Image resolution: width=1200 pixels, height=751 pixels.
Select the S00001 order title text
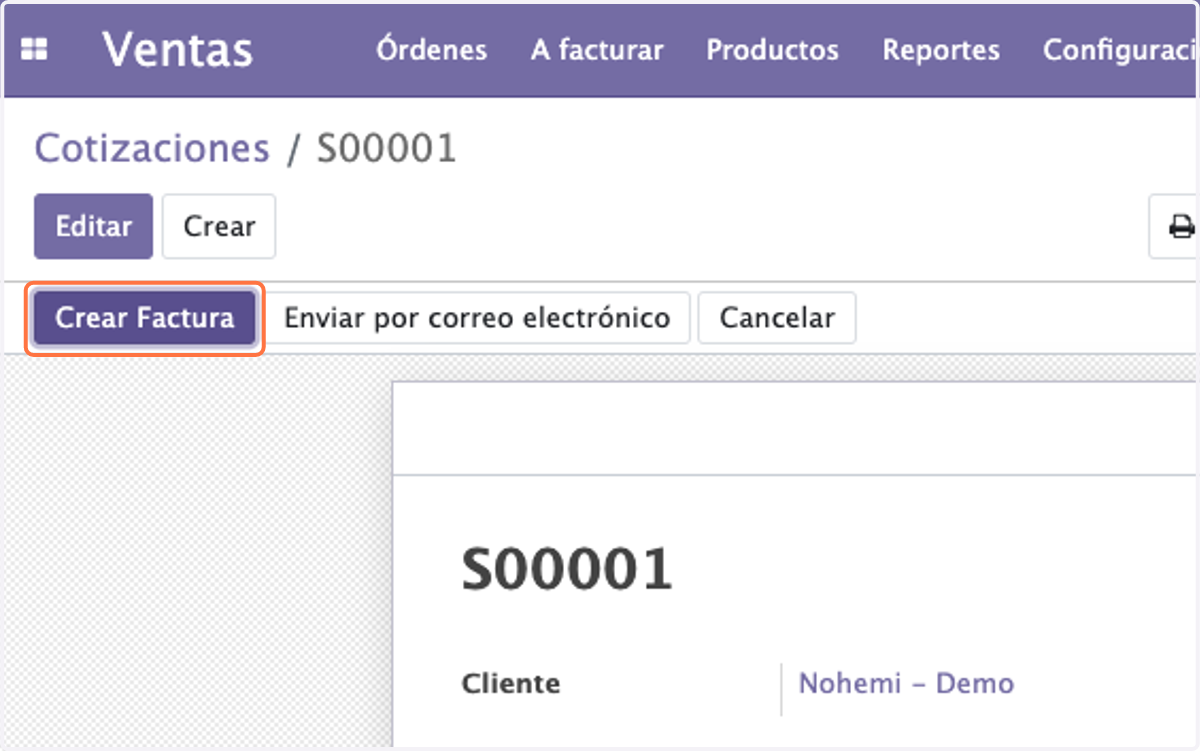[x=567, y=570]
